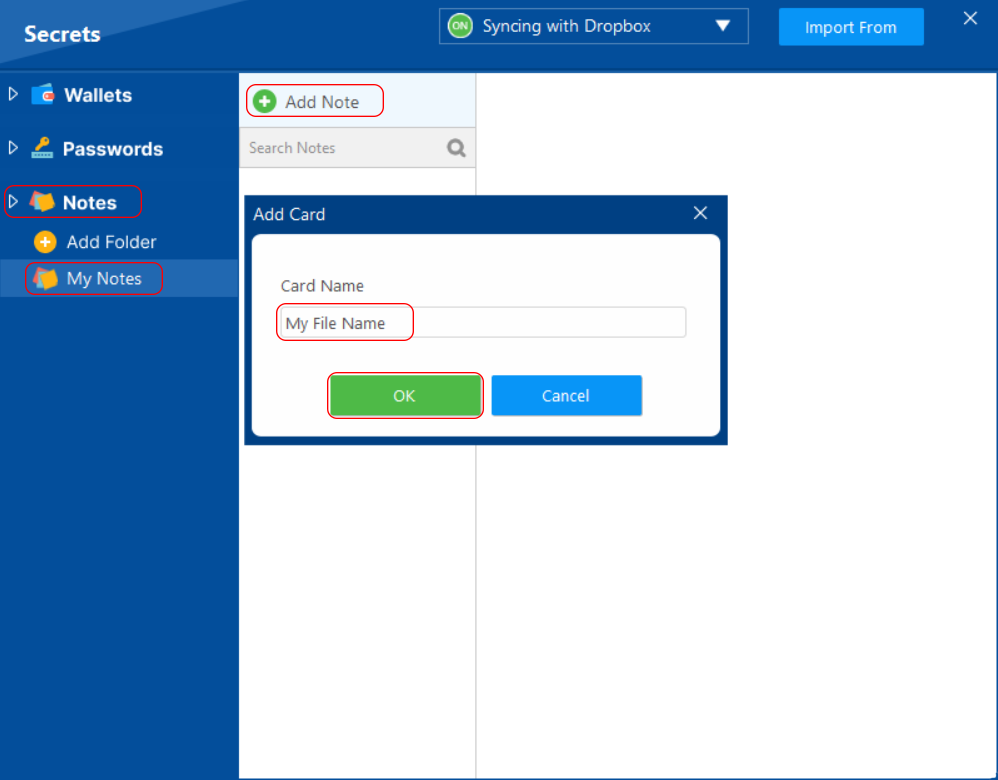Expand the Wallets tree section
Screen dimensions: 998x780
tap(13, 94)
